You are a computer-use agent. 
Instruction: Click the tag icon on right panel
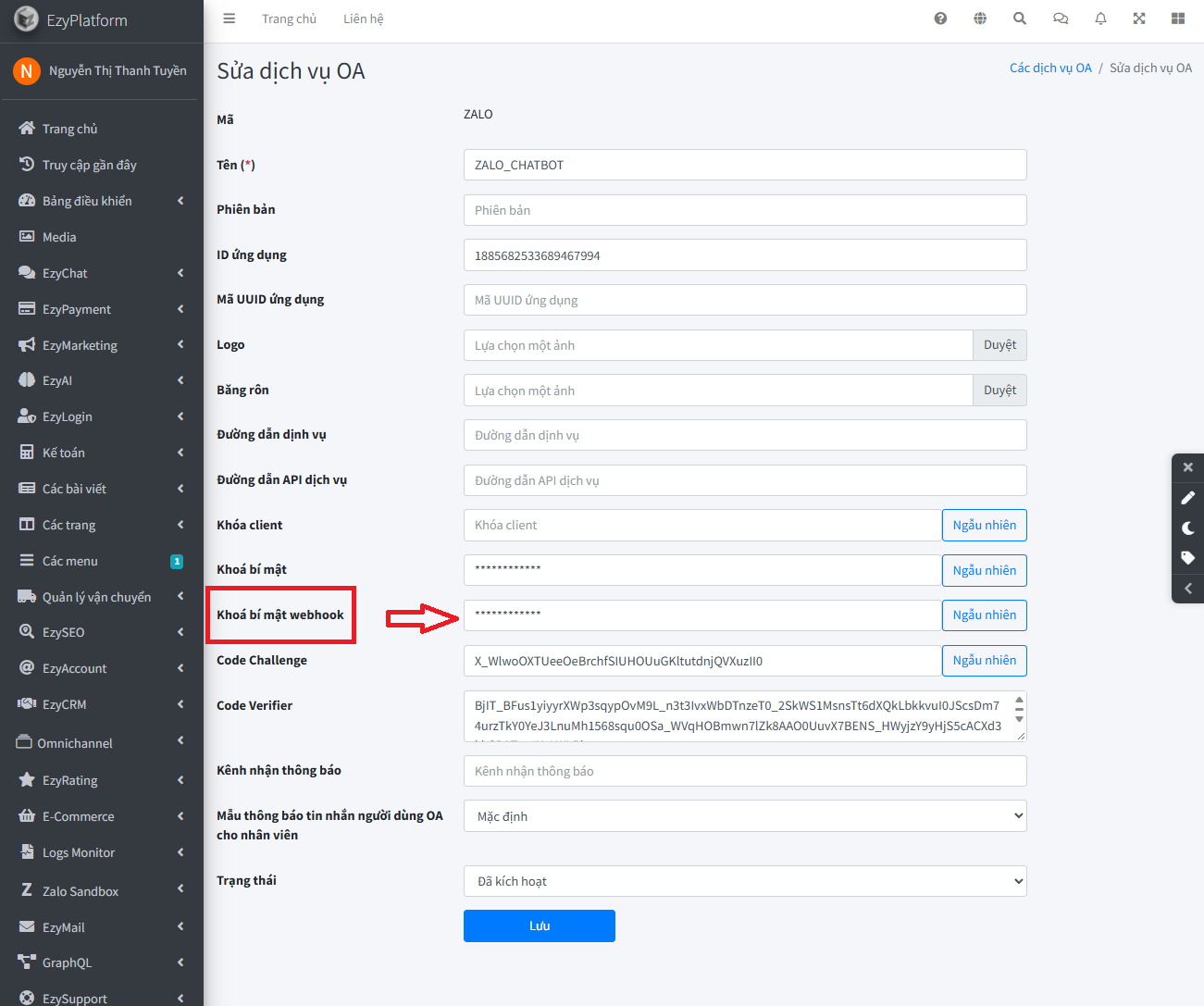tap(1188, 558)
